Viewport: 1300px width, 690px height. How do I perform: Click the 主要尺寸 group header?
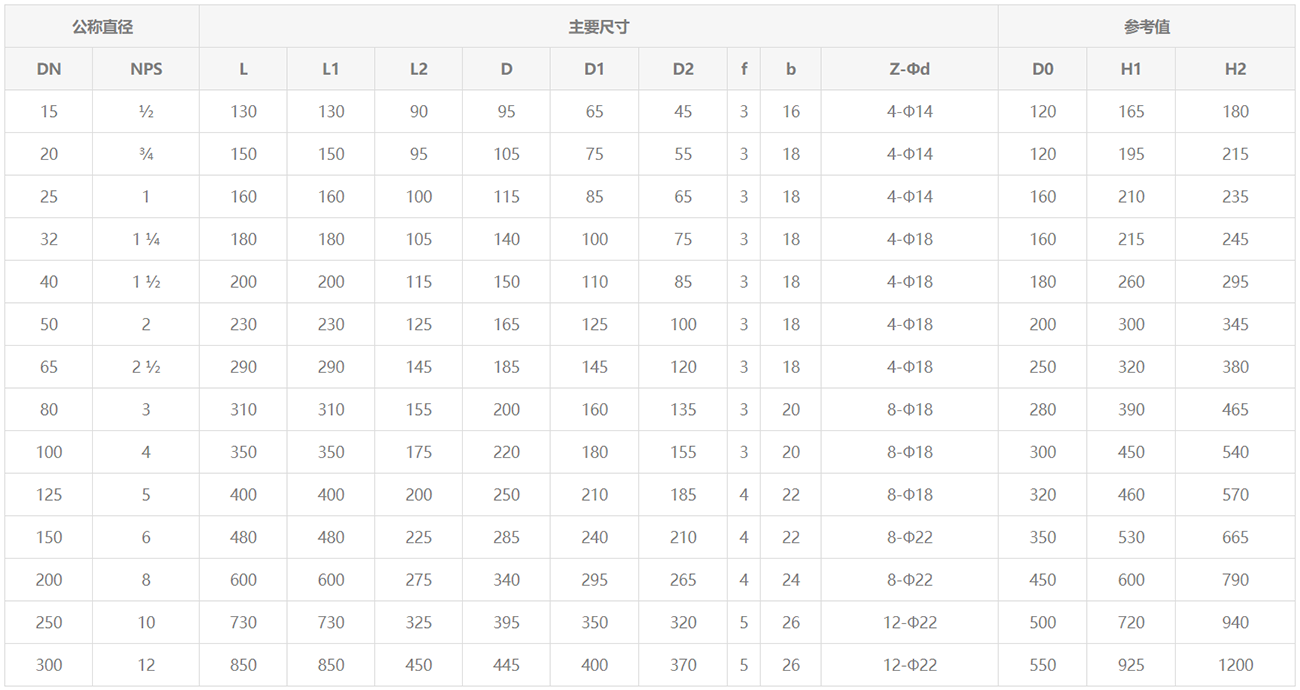[x=599, y=27]
